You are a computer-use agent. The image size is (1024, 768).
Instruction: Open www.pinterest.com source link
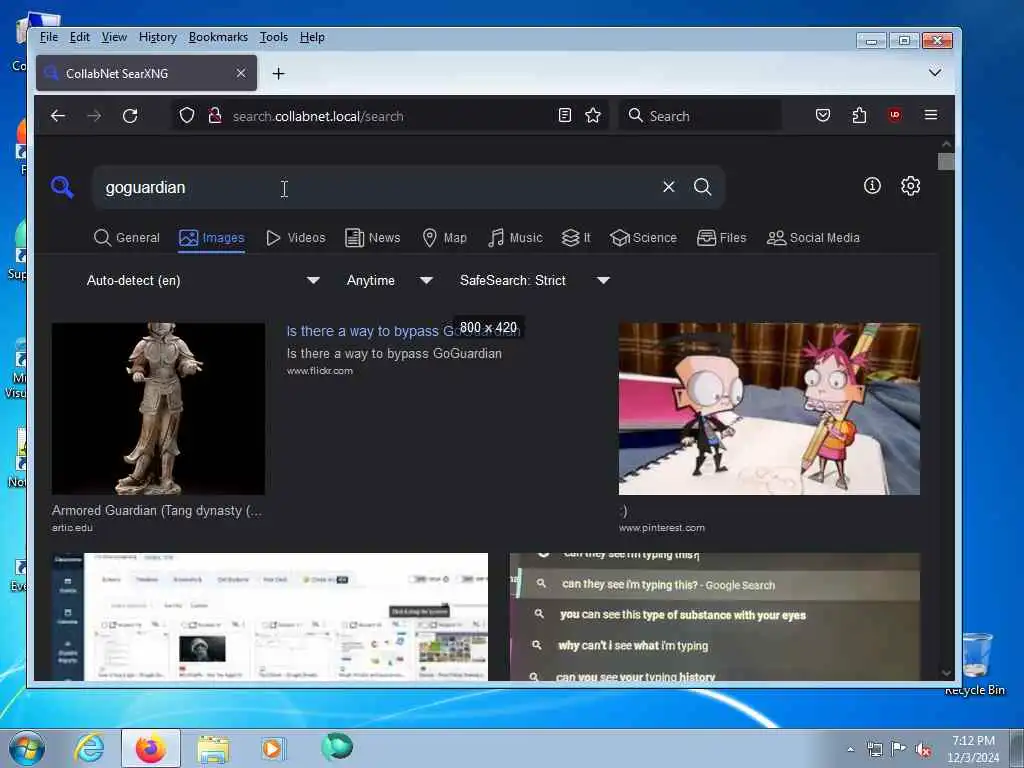pyautogui.click(x=662, y=528)
